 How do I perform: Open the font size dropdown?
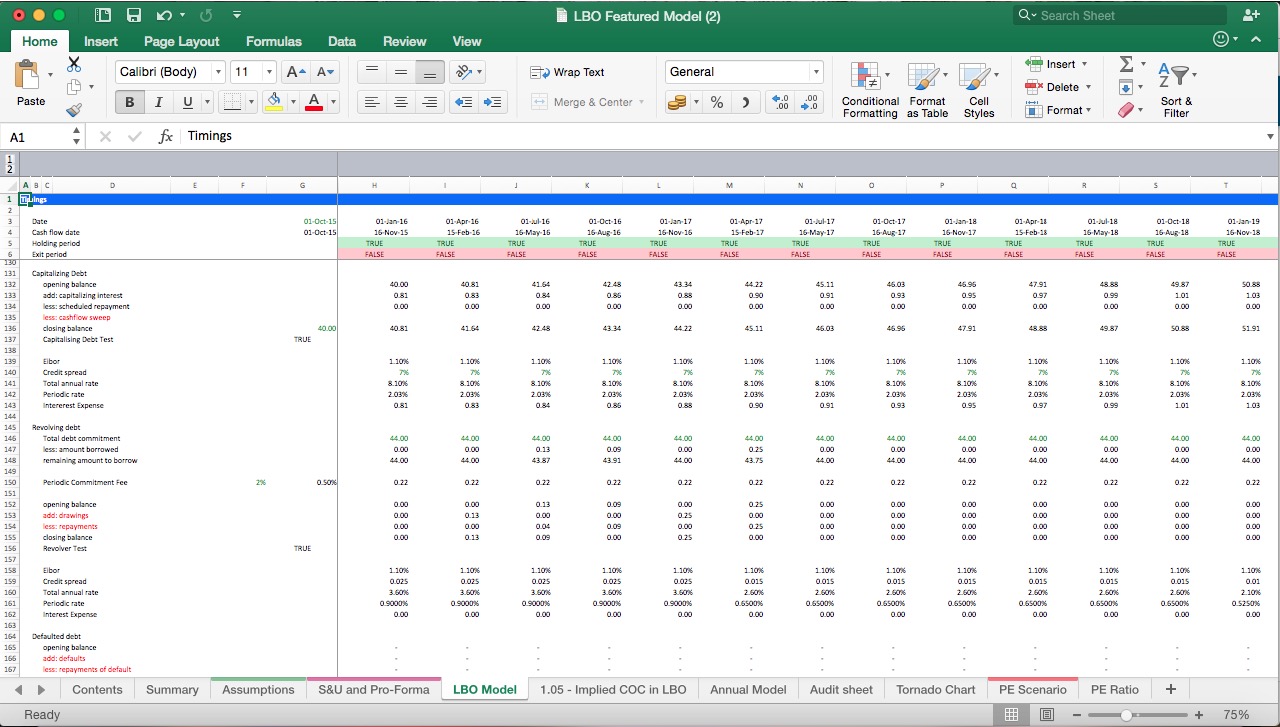267,71
